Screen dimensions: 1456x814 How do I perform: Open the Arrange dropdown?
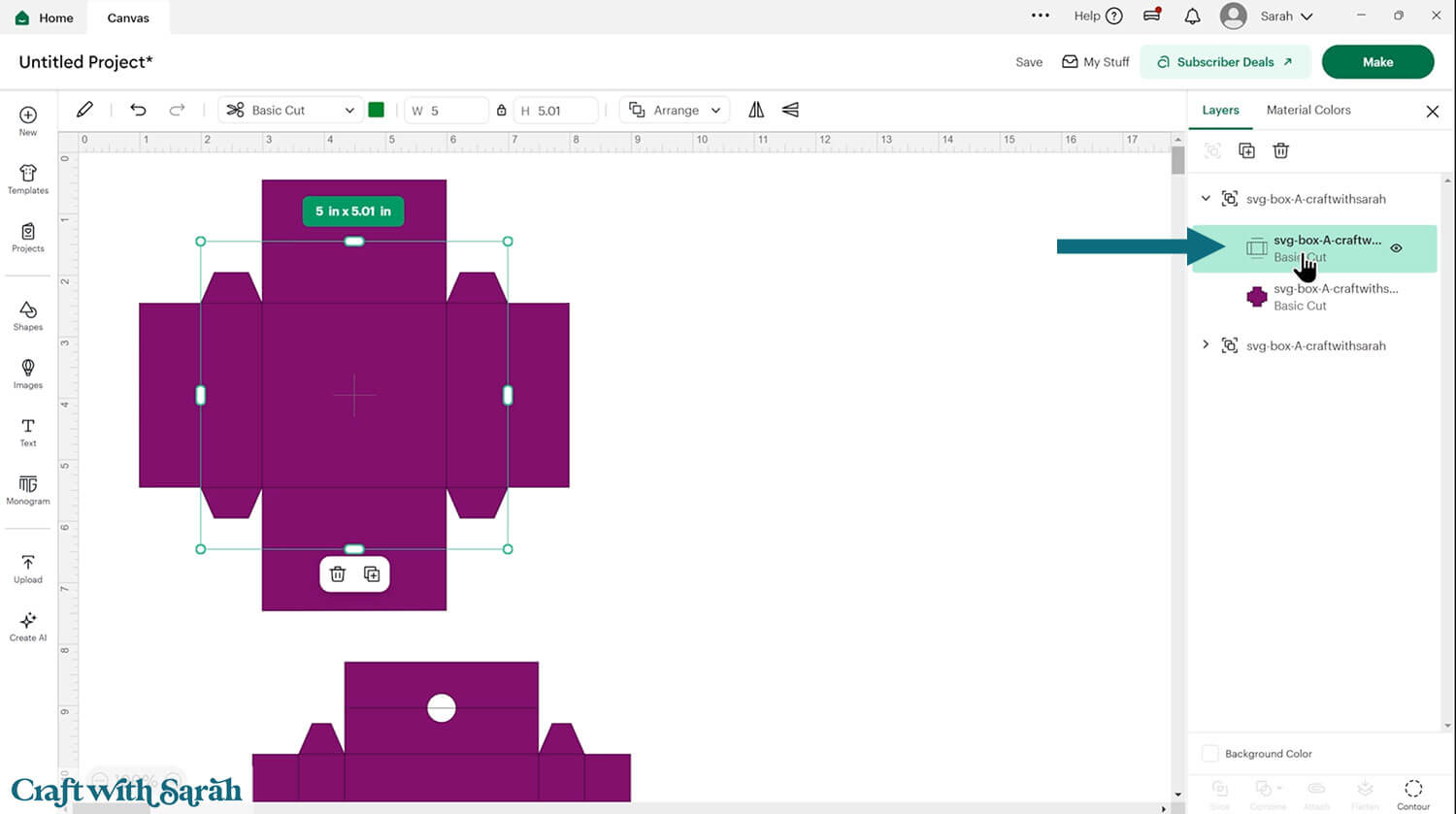(x=675, y=110)
